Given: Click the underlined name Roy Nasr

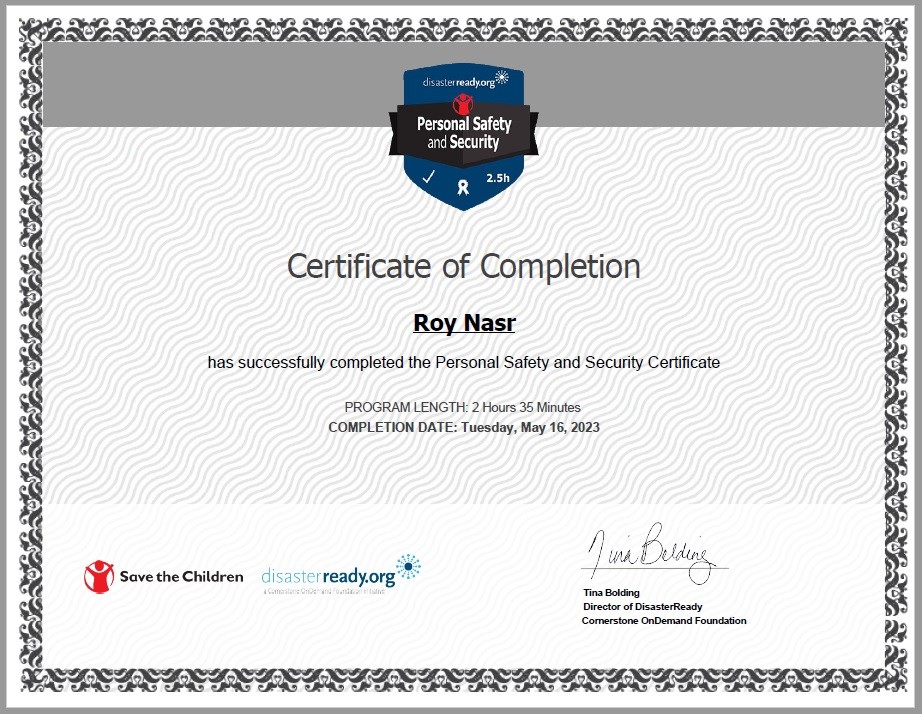Looking at the screenshot, I should [x=463, y=323].
